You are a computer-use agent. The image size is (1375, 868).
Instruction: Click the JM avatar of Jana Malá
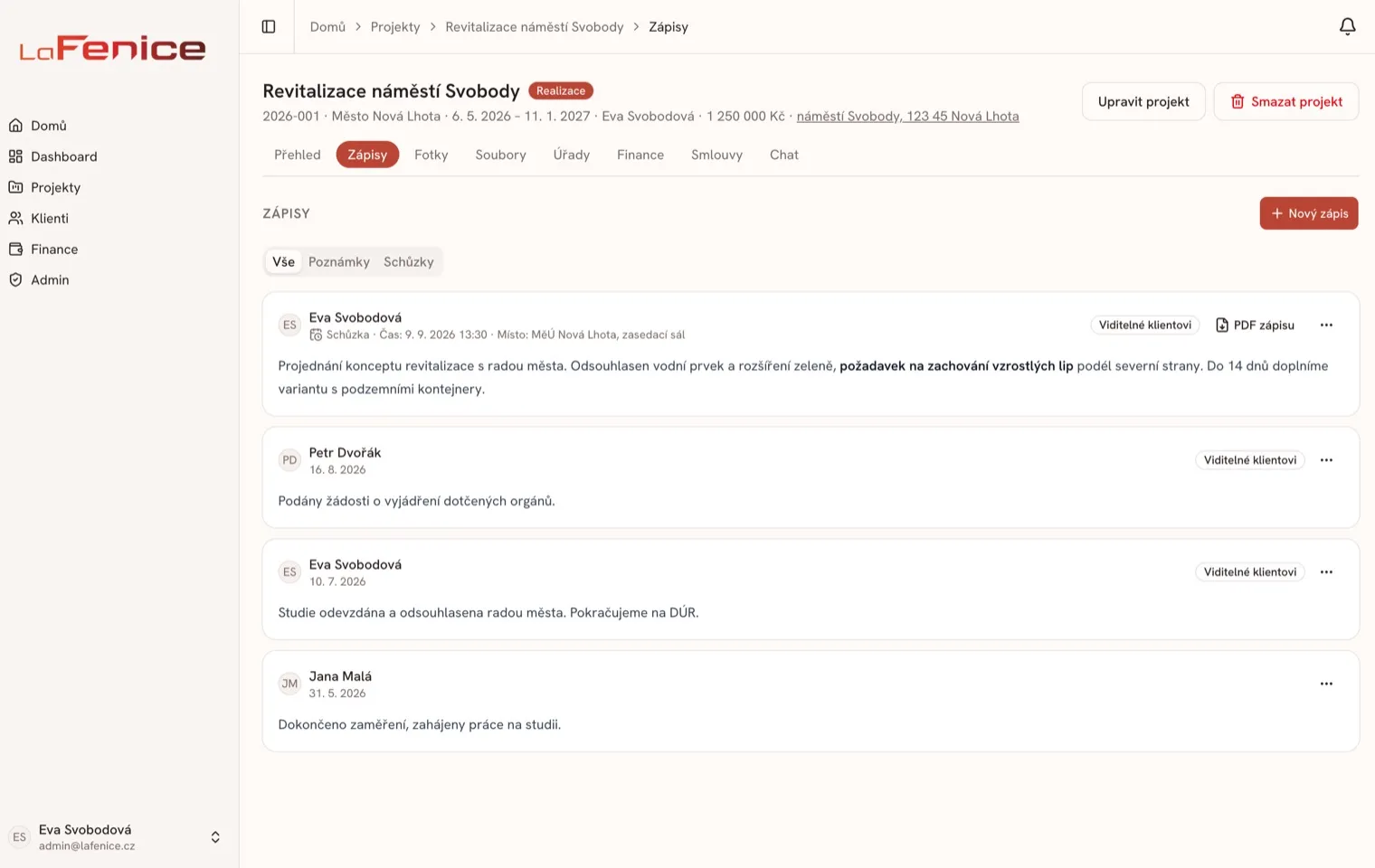[289, 684]
